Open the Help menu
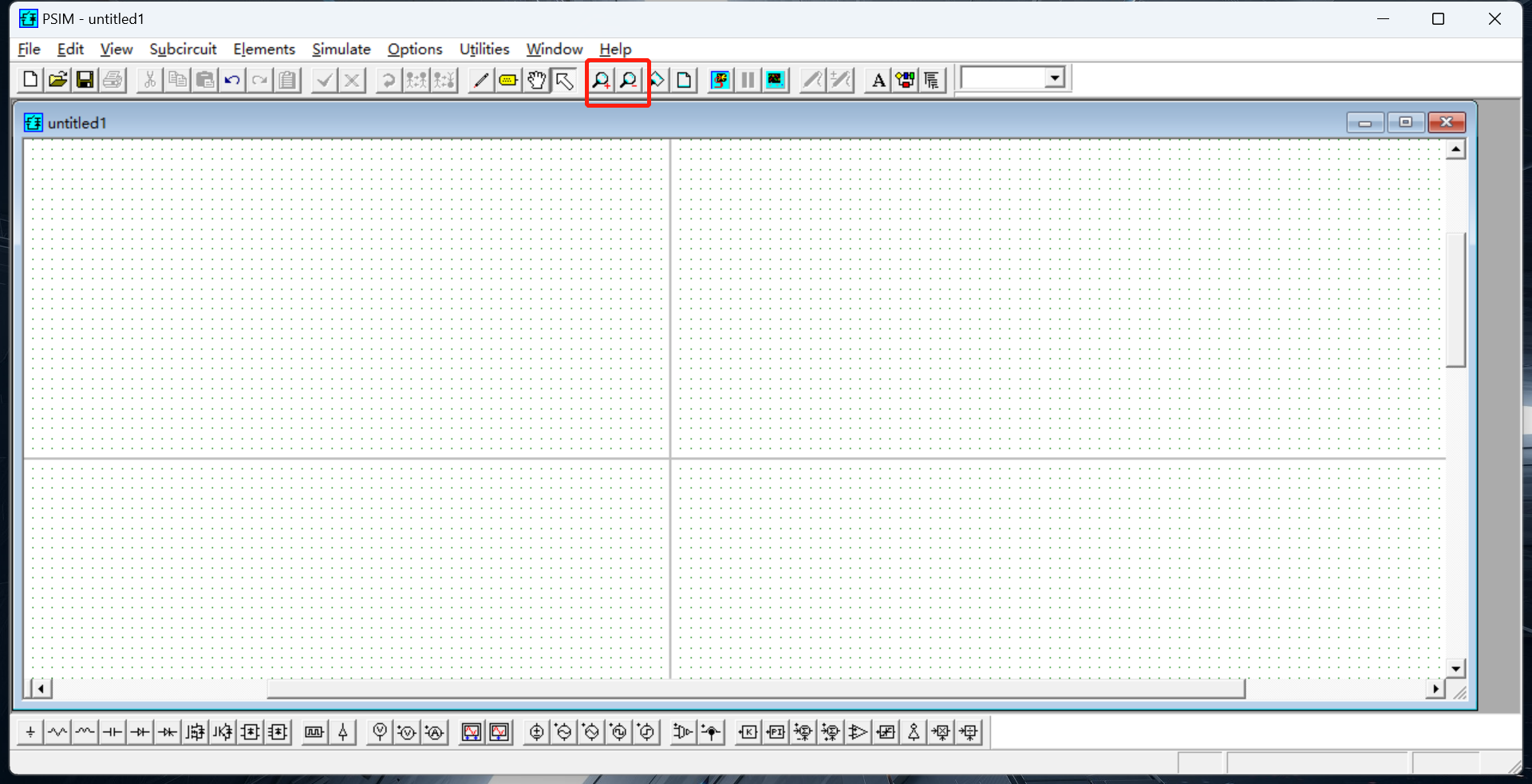The image size is (1532, 784). tap(615, 49)
